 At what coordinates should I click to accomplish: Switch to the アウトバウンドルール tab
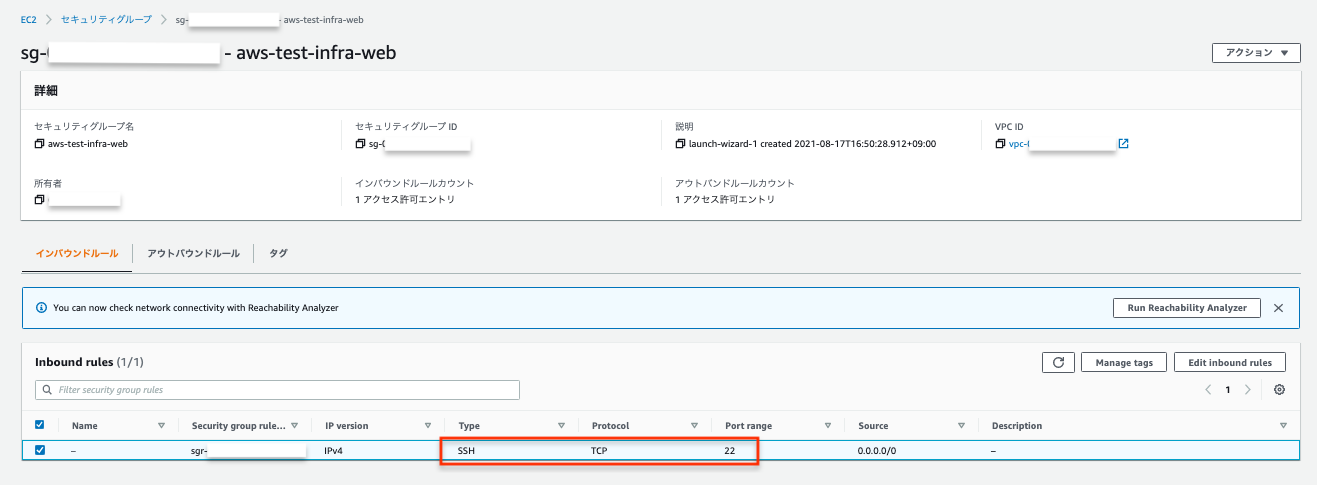193,254
